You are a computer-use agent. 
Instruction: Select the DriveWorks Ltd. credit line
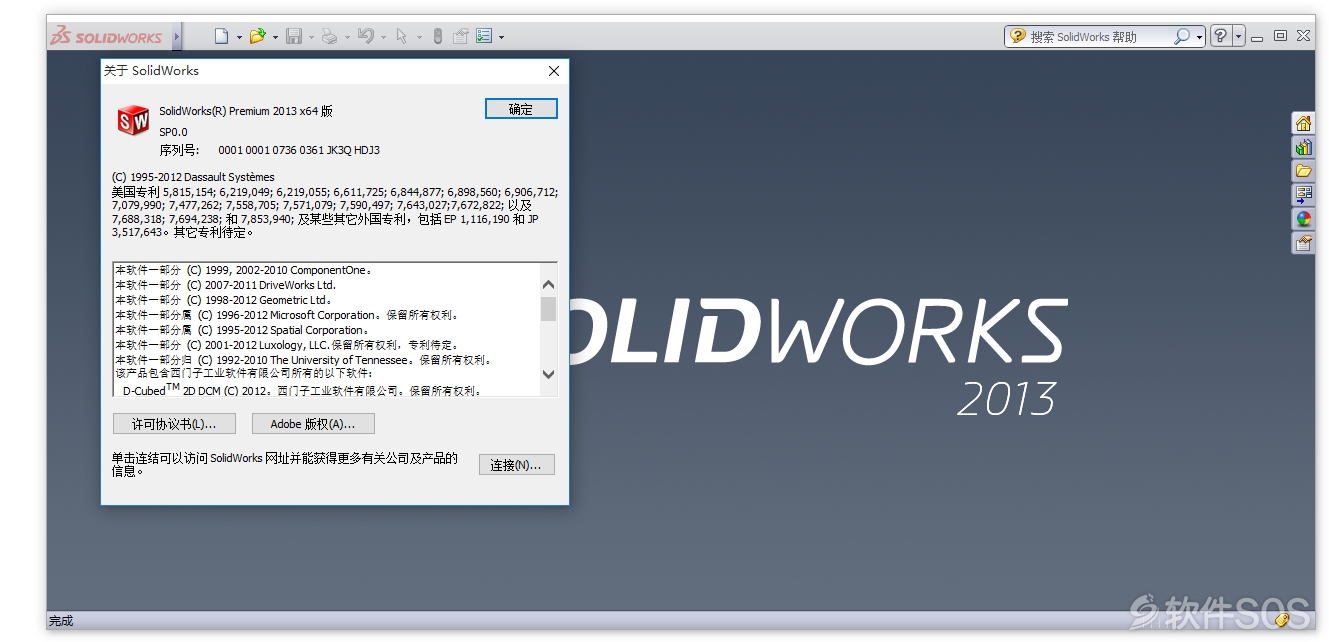pyautogui.click(x=225, y=285)
